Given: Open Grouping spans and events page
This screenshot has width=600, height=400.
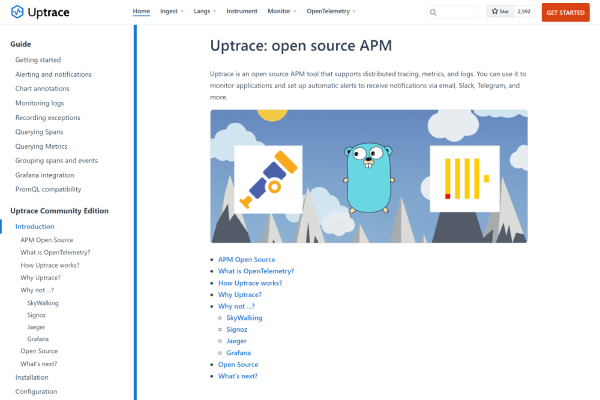Looking at the screenshot, I should [56, 160].
